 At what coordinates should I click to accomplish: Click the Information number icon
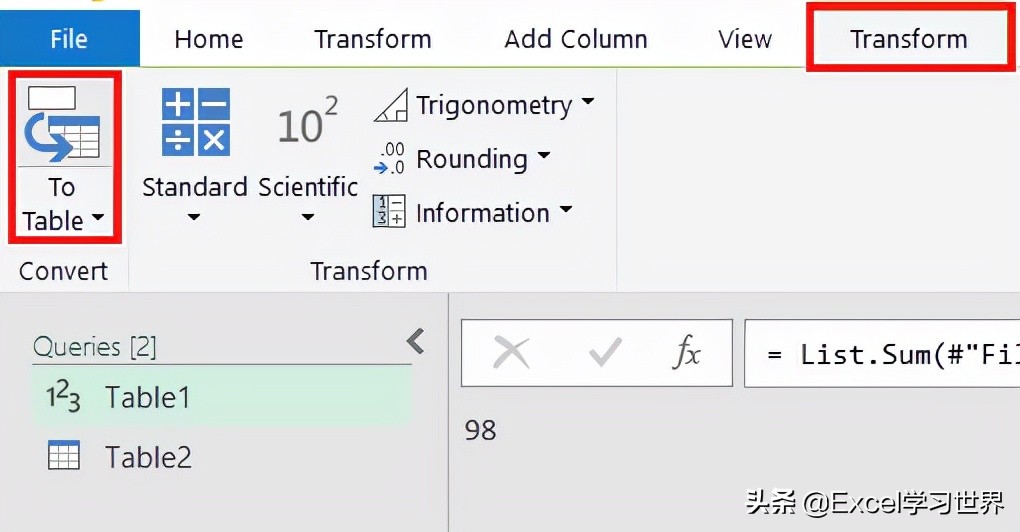click(389, 212)
